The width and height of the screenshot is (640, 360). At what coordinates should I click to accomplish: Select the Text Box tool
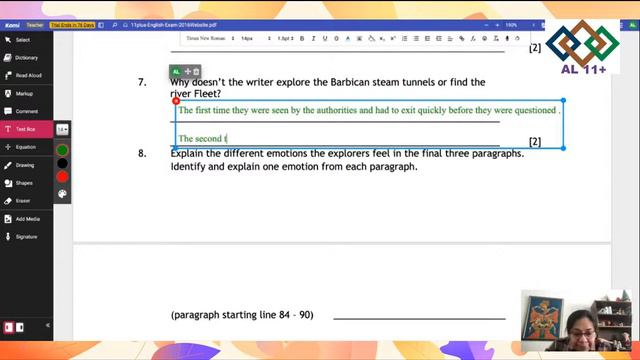tap(26, 129)
